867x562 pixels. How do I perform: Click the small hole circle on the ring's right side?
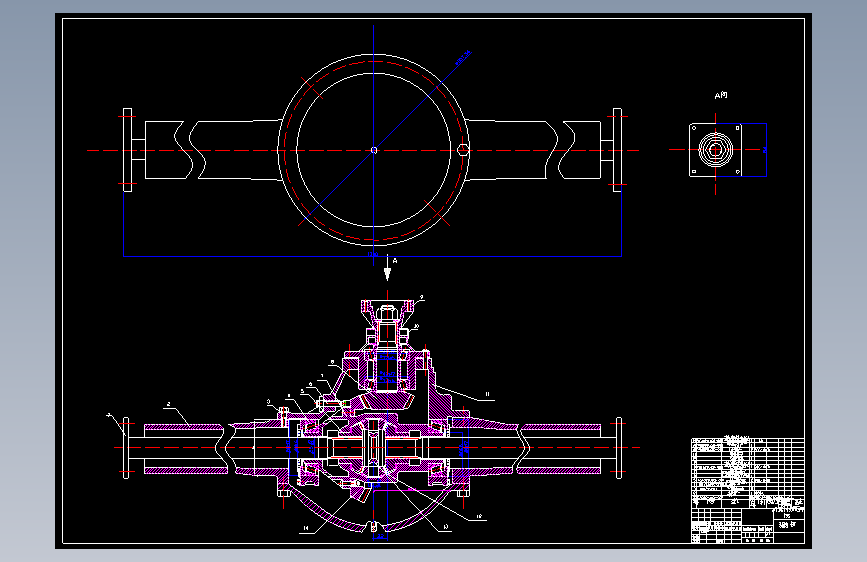(x=463, y=149)
